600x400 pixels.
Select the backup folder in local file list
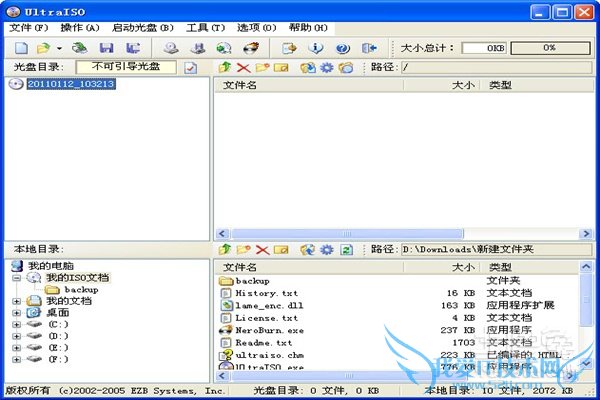pyautogui.click(x=253, y=281)
